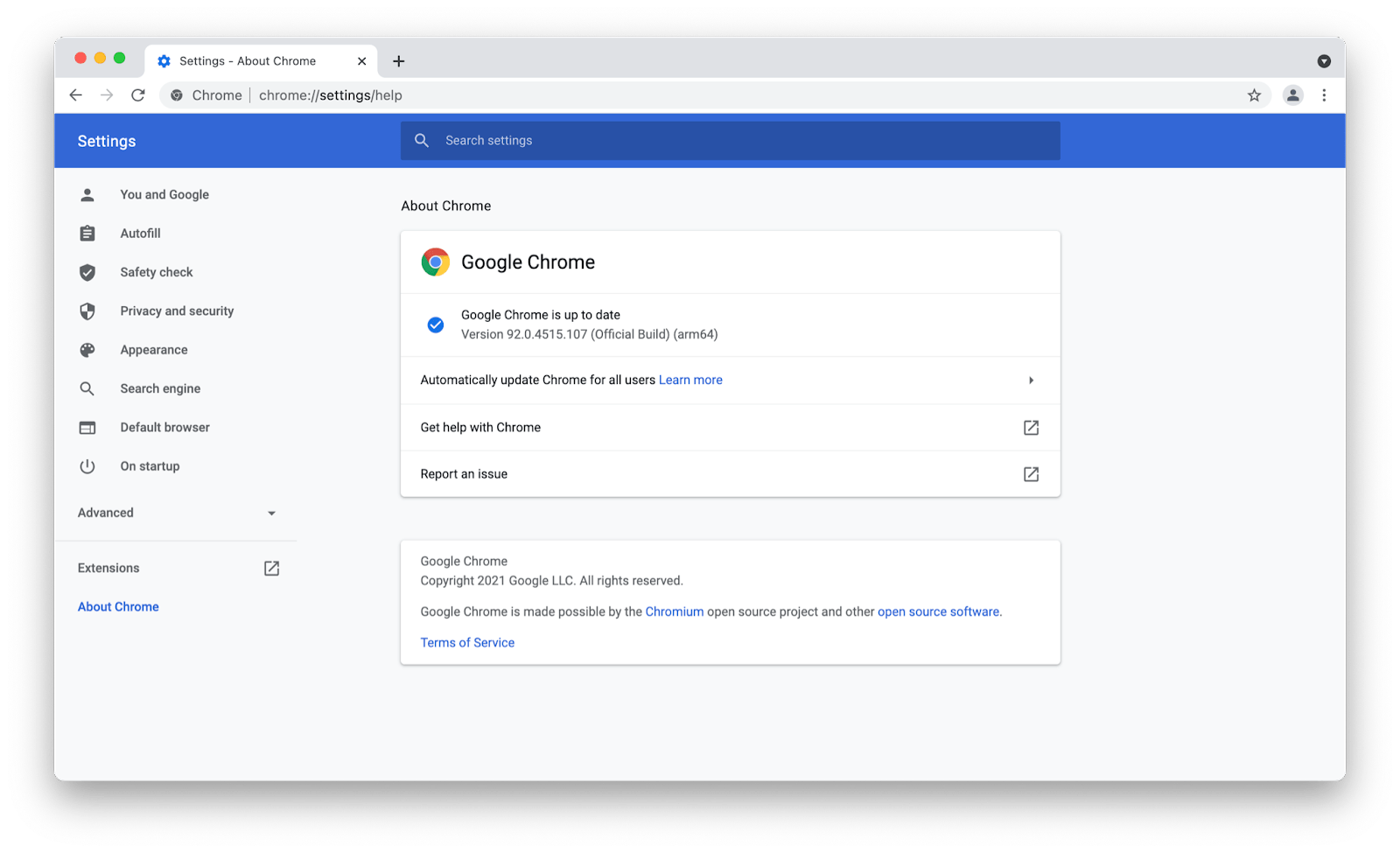
Task: Select Appearance in the sidebar
Action: click(154, 350)
